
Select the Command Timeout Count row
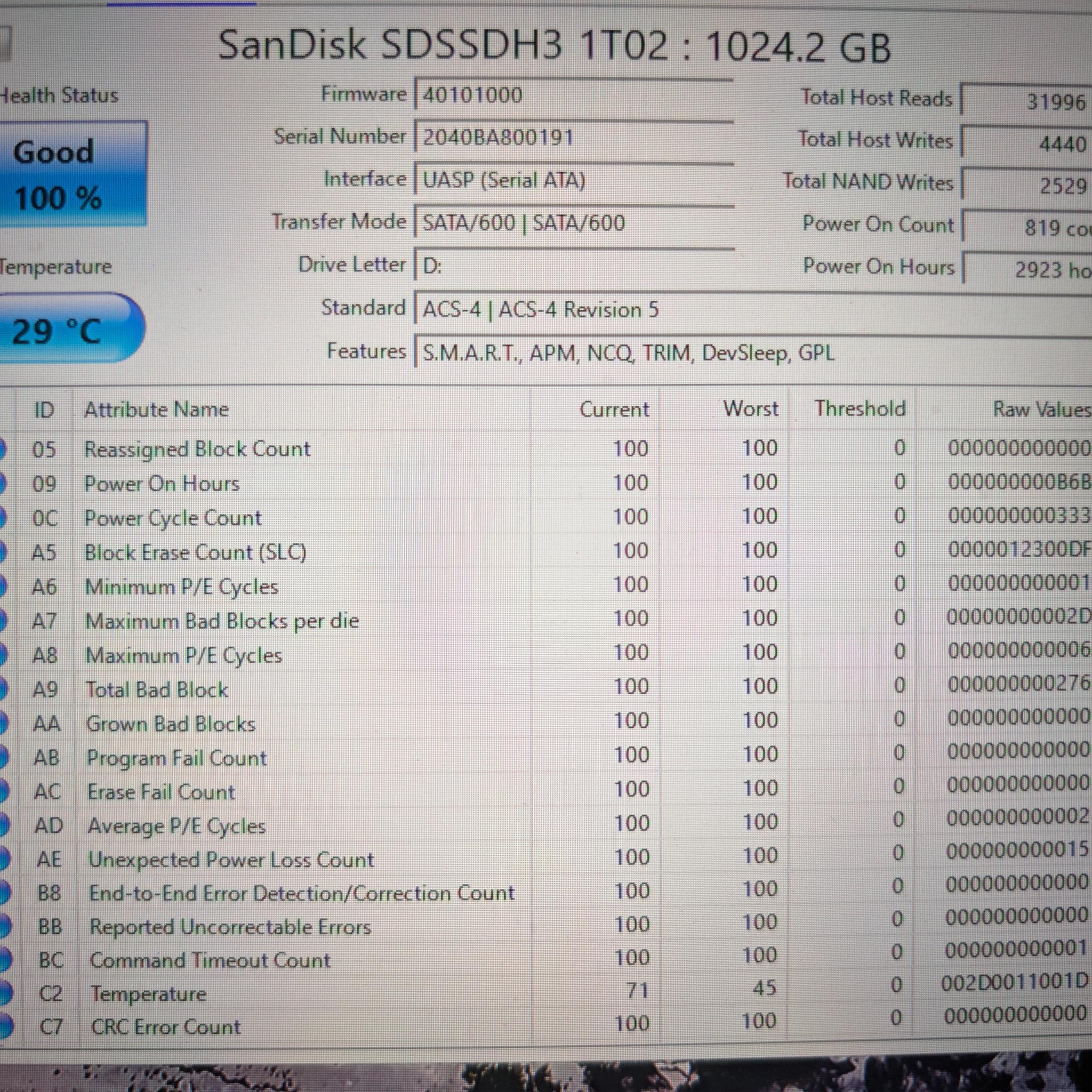point(546,958)
